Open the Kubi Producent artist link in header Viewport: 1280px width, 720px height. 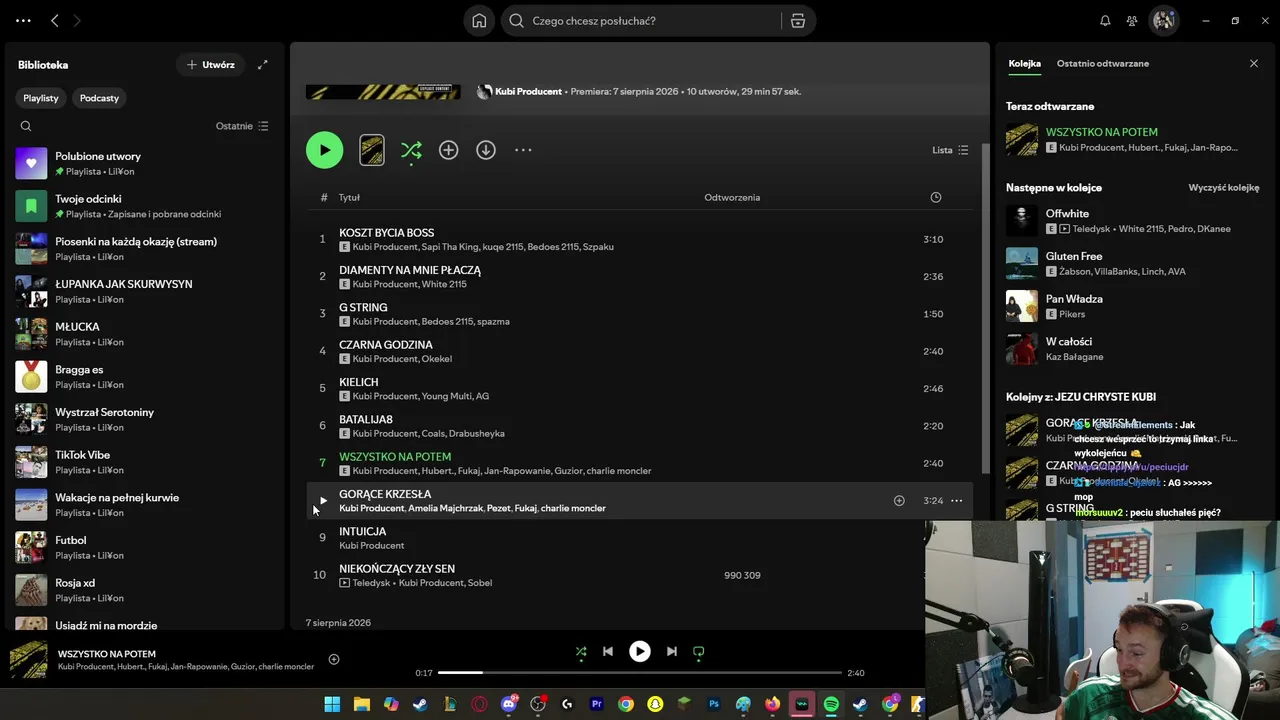(528, 91)
